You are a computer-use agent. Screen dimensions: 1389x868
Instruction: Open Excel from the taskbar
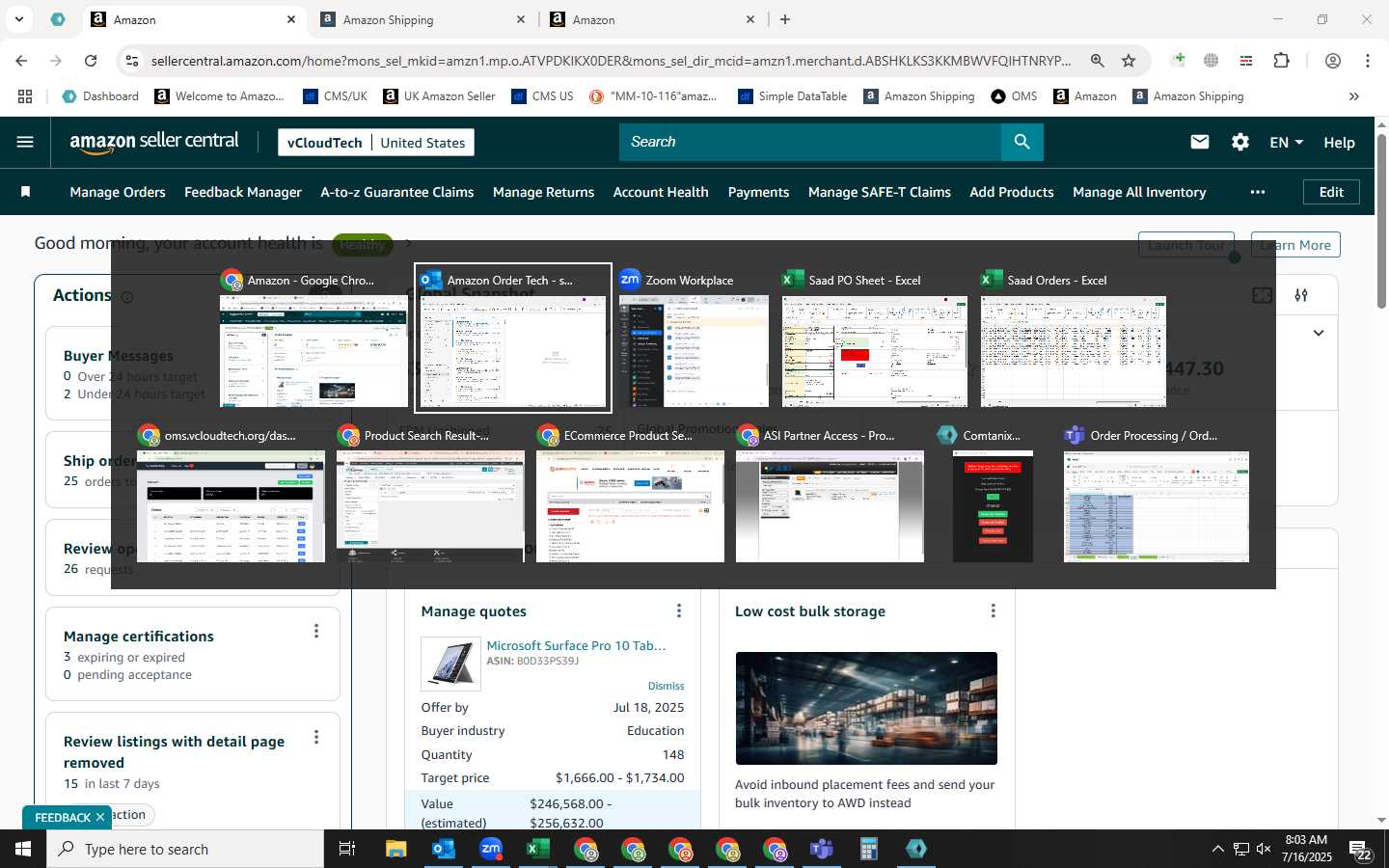click(538, 849)
